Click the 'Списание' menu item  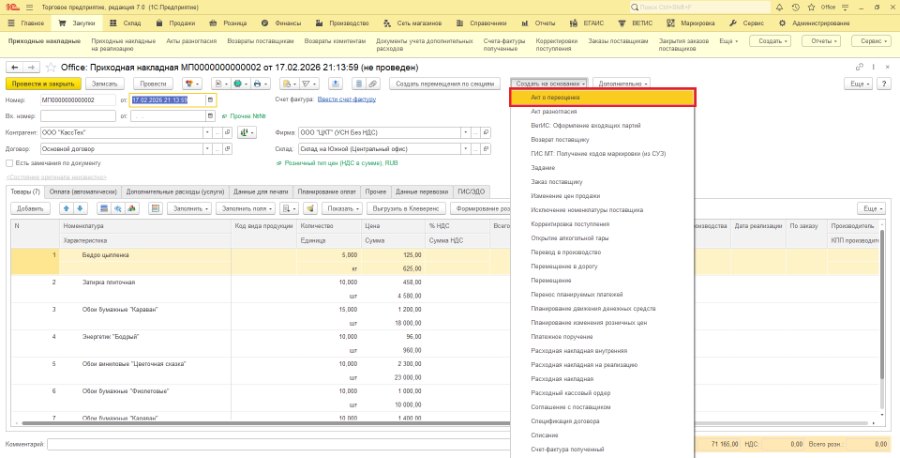pyautogui.click(x=603, y=436)
